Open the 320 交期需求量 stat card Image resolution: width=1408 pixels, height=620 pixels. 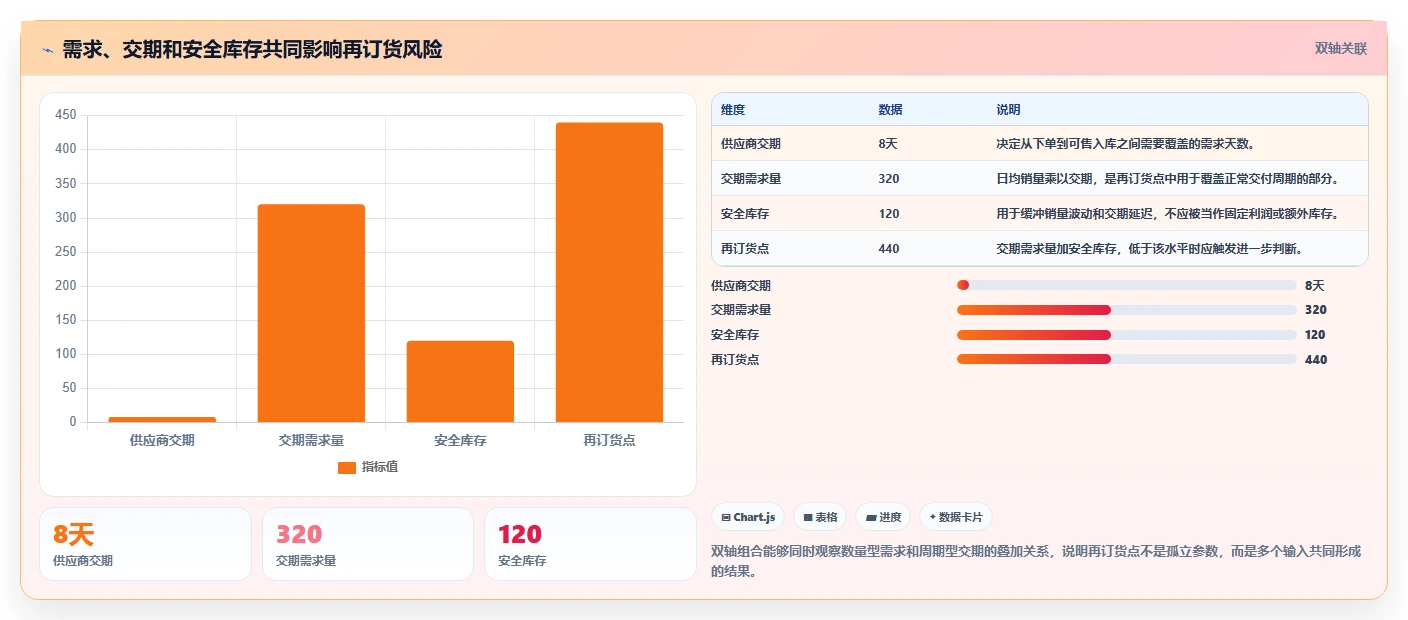click(368, 544)
